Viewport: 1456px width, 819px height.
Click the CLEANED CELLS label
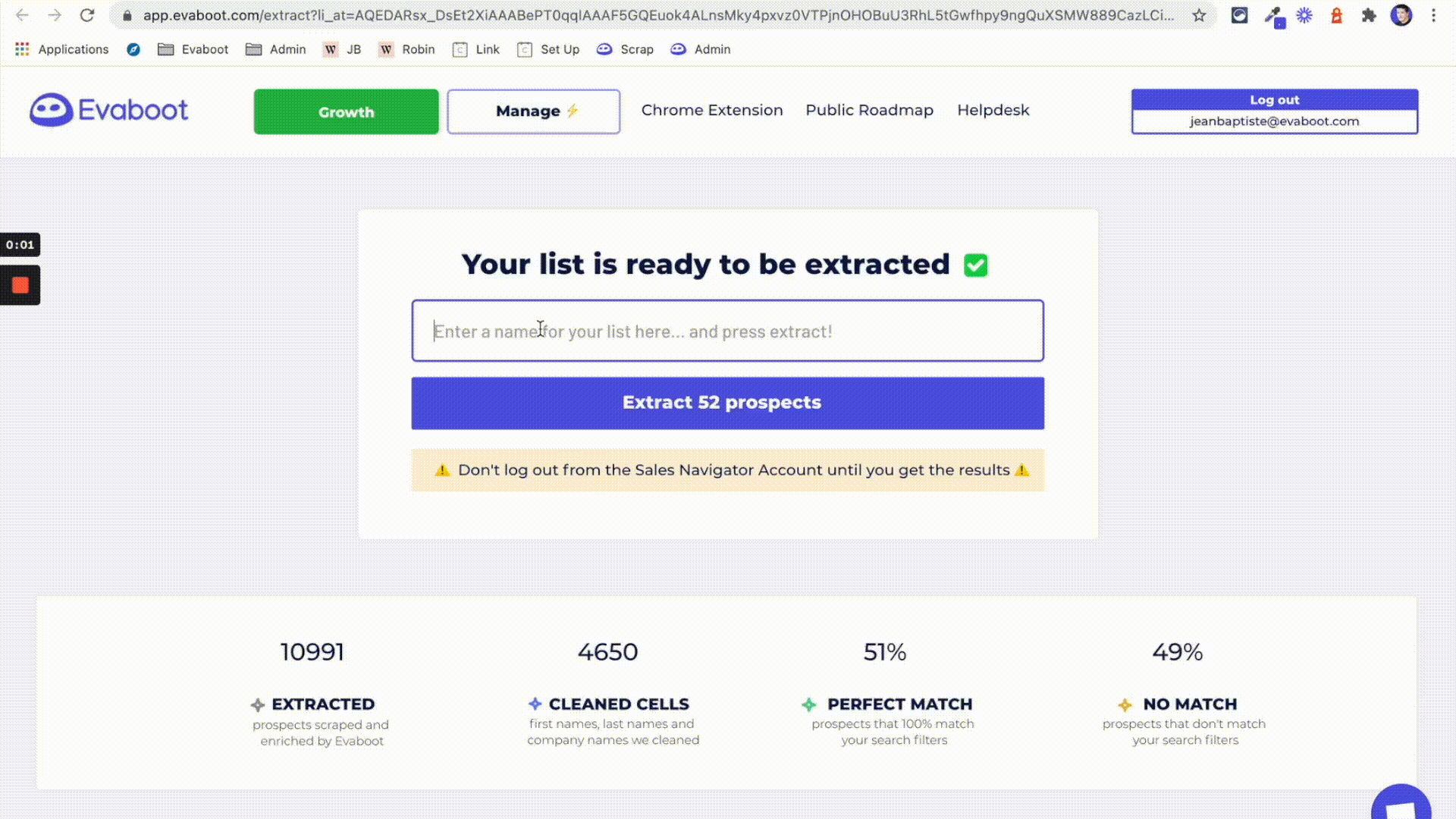[x=619, y=704]
